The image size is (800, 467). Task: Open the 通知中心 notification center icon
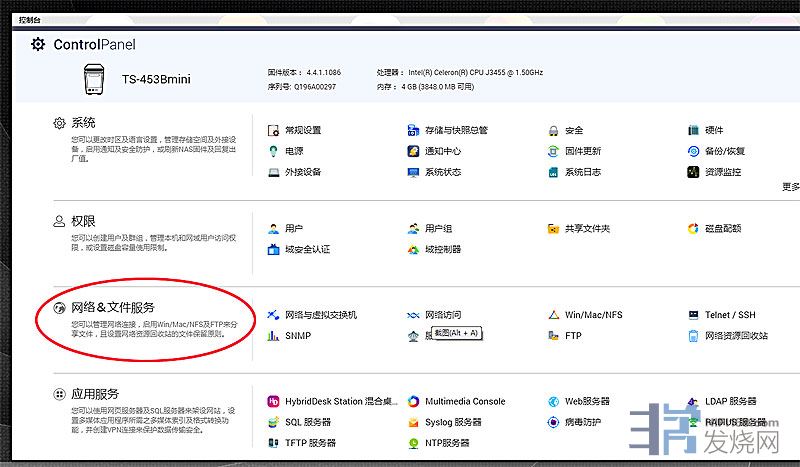point(413,152)
